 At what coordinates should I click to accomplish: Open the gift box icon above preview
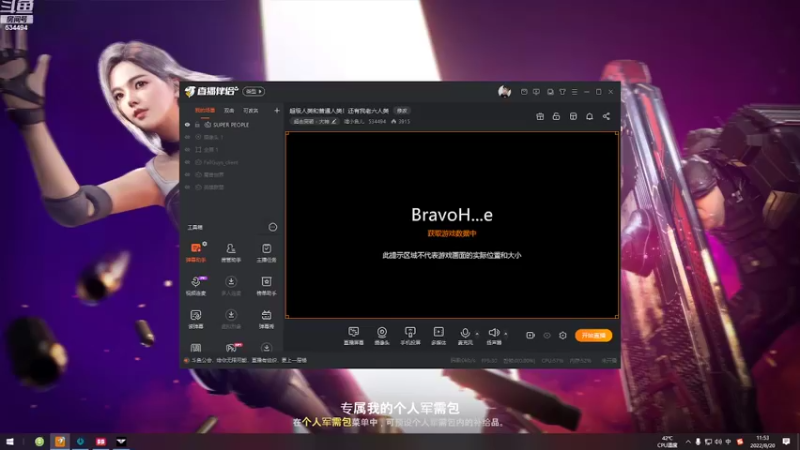click(540, 116)
